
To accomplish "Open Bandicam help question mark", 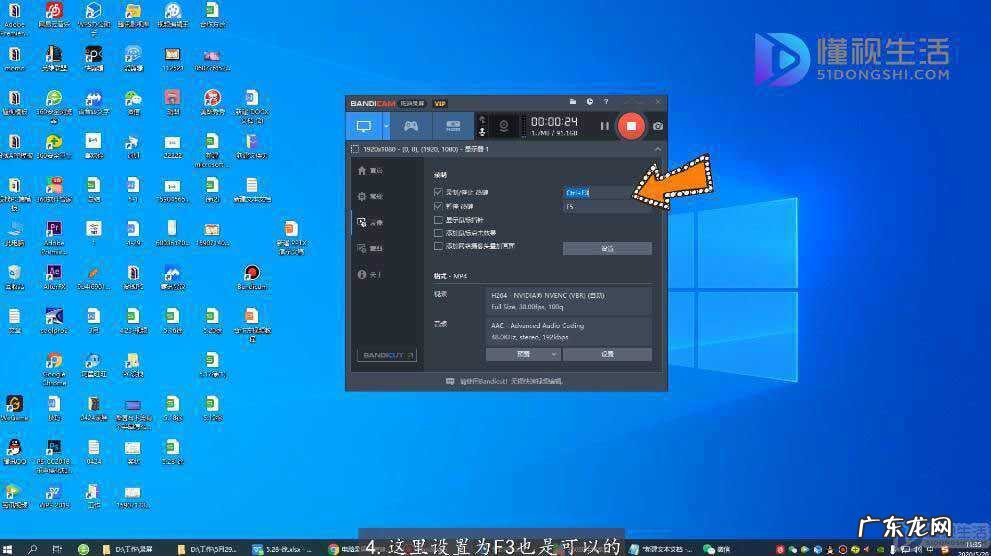I will click(x=606, y=102).
